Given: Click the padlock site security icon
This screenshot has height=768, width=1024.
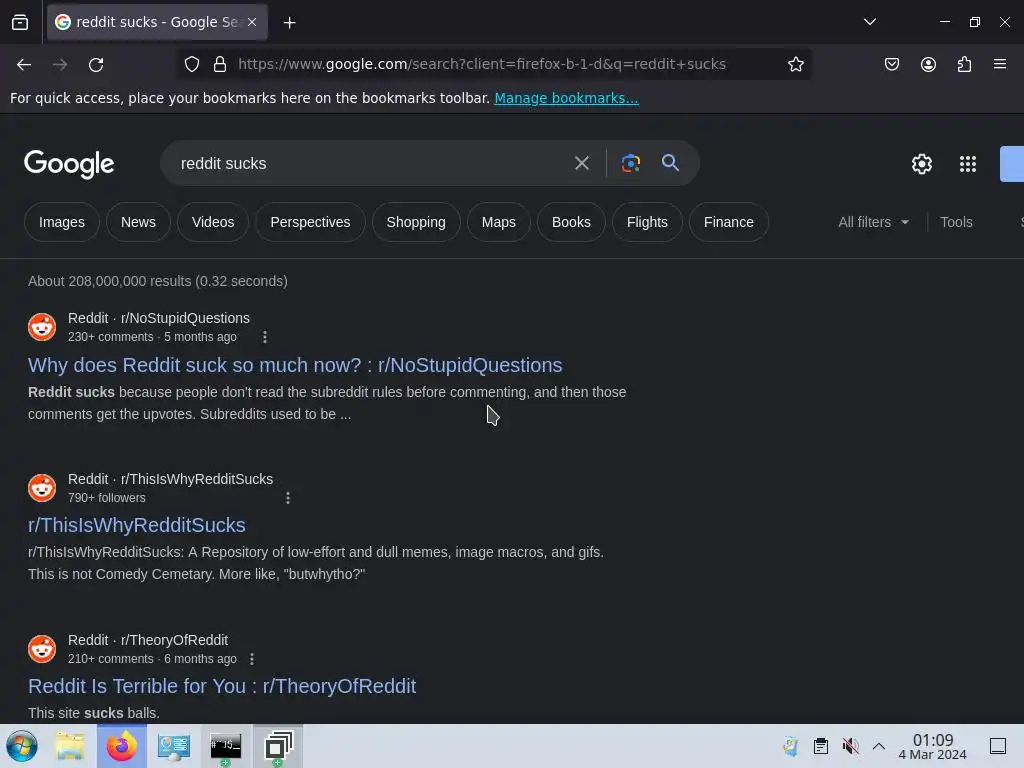Looking at the screenshot, I should (220, 64).
